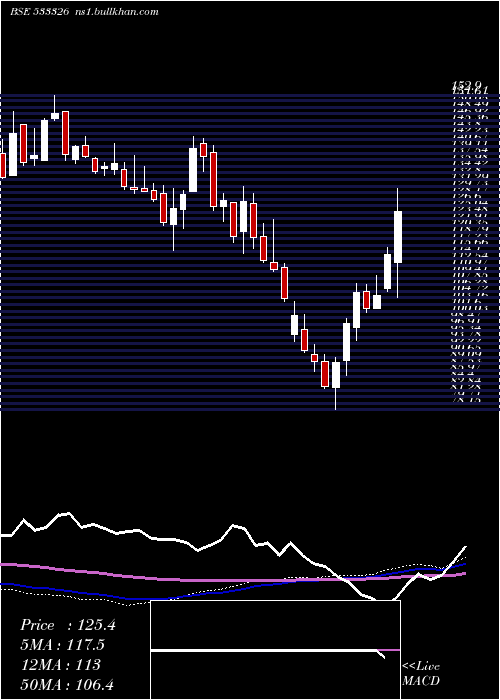Click the 145.36 price axis label
Image resolution: width=500 pixels, height=700 pixels.
(470, 117)
